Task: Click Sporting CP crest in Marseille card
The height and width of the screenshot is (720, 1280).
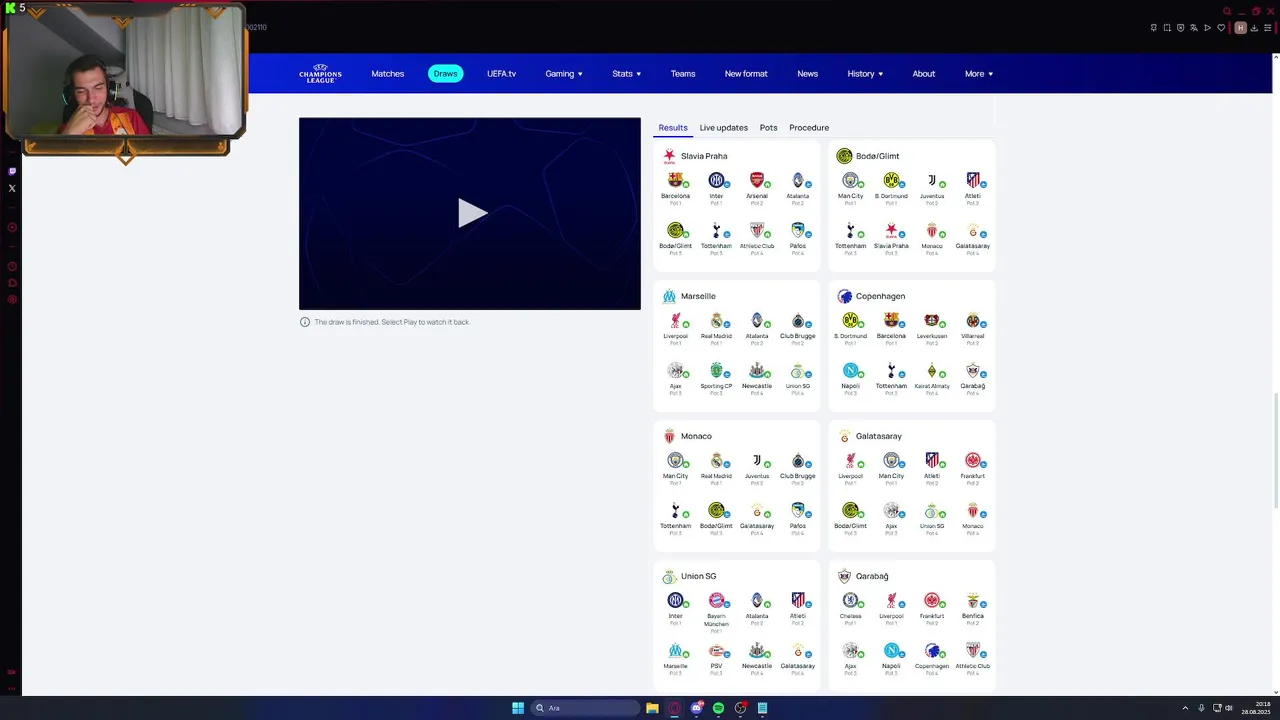Action: pyautogui.click(x=716, y=370)
